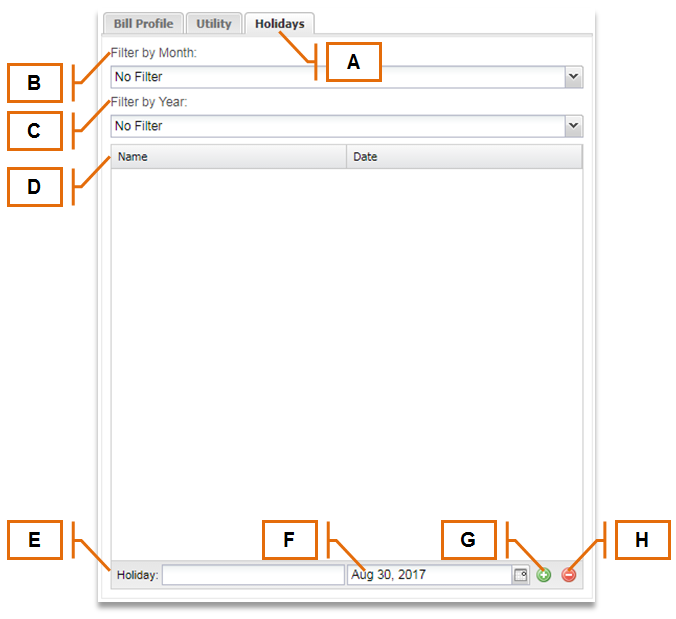Open the calendar date picker icon
Image resolution: width=676 pixels, height=619 pixels.
tap(520, 575)
